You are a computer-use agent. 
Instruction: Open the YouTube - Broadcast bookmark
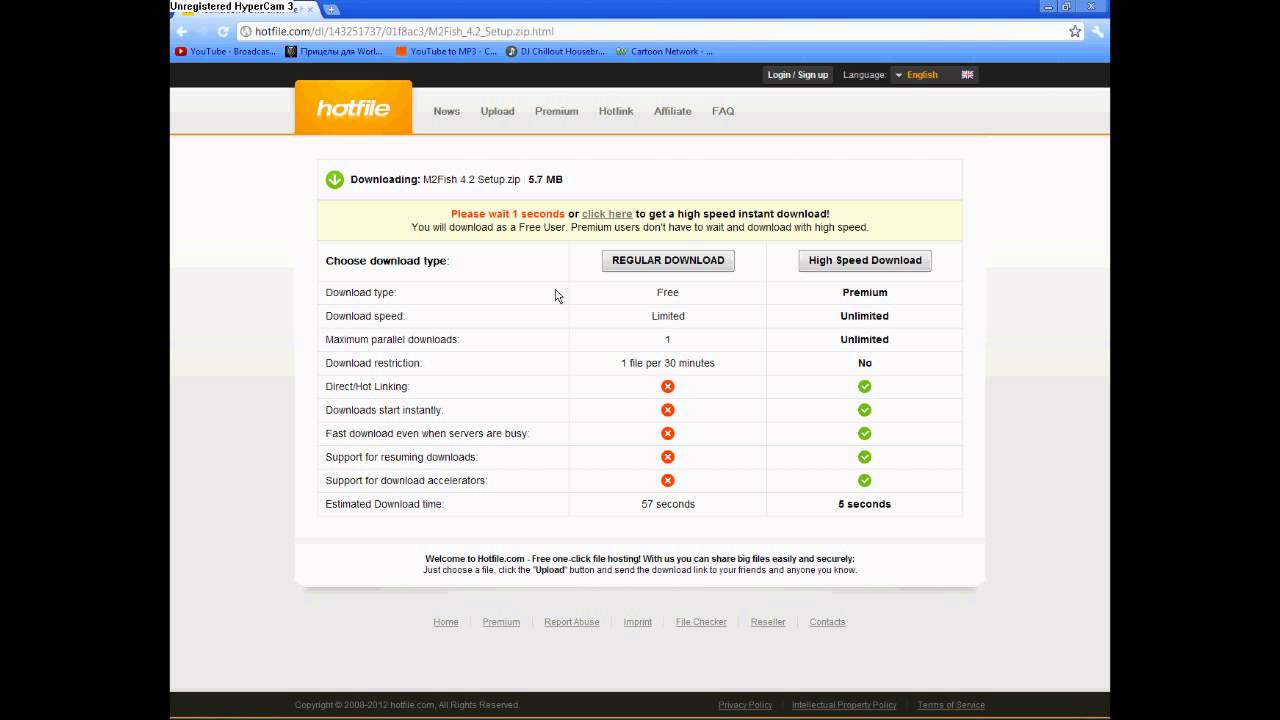click(x=226, y=51)
